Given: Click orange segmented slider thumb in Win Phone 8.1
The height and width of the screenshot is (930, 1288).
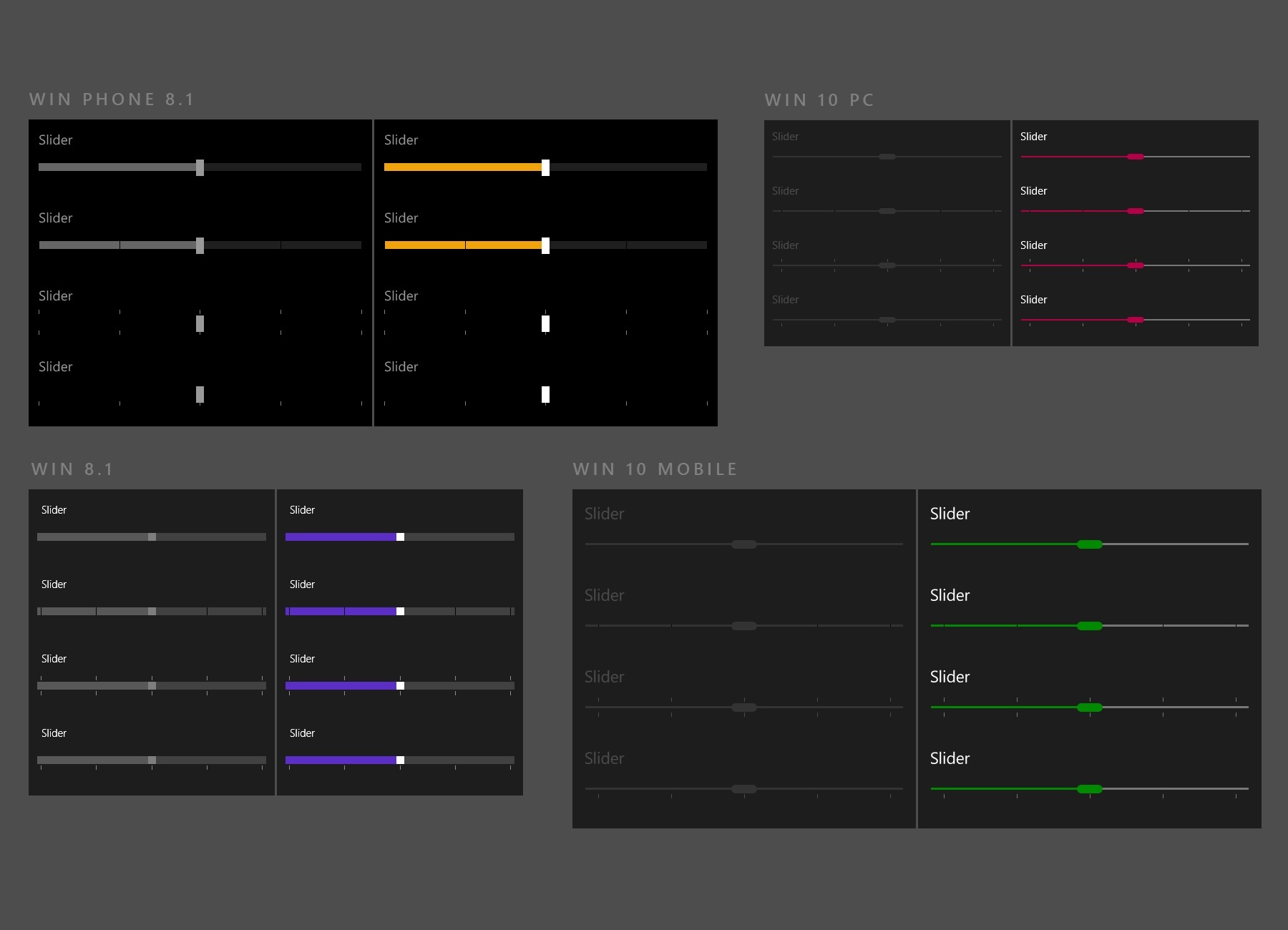Looking at the screenshot, I should 545,245.
